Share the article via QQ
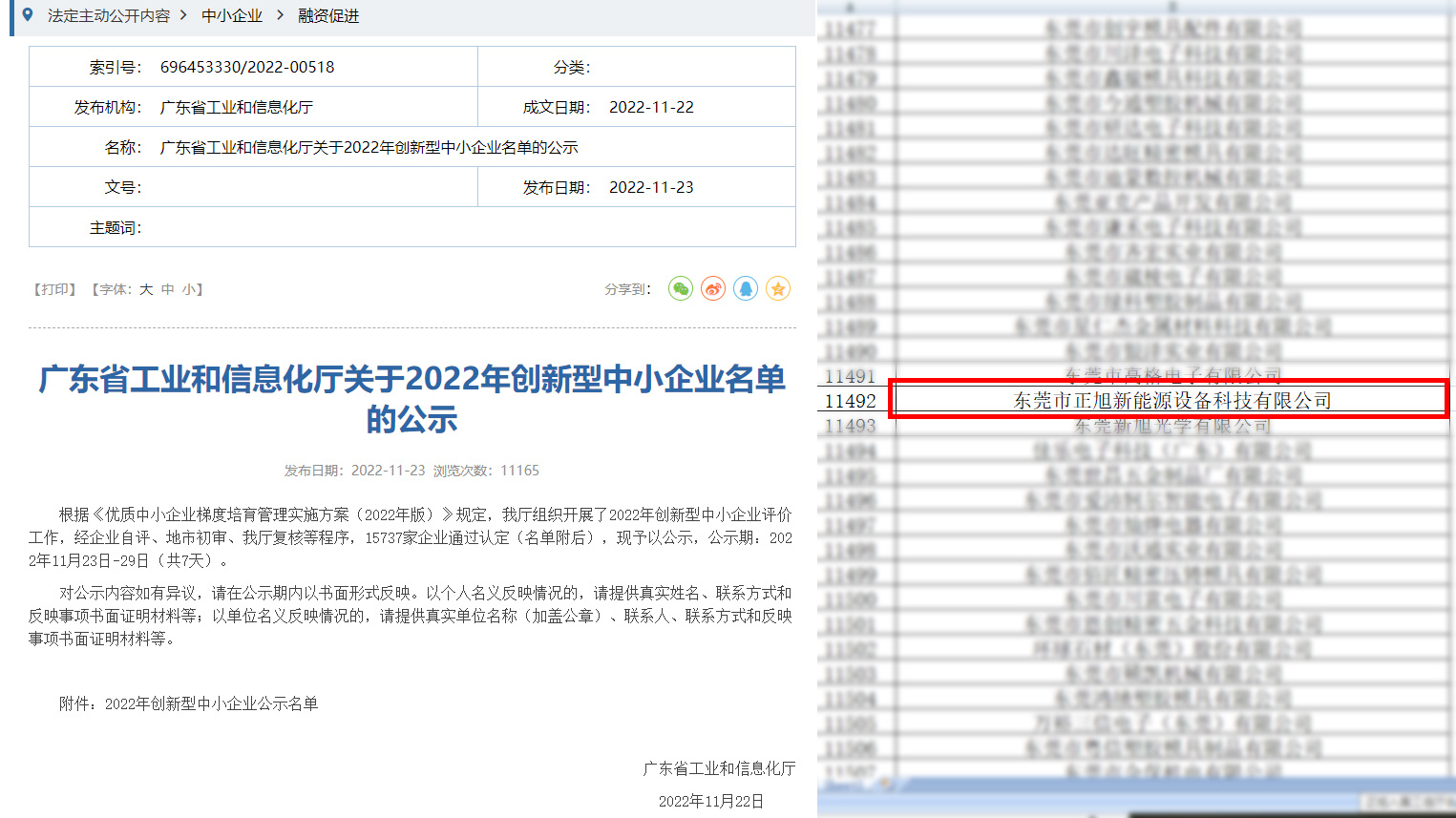Image resolution: width=1456 pixels, height=818 pixels. tap(746, 289)
